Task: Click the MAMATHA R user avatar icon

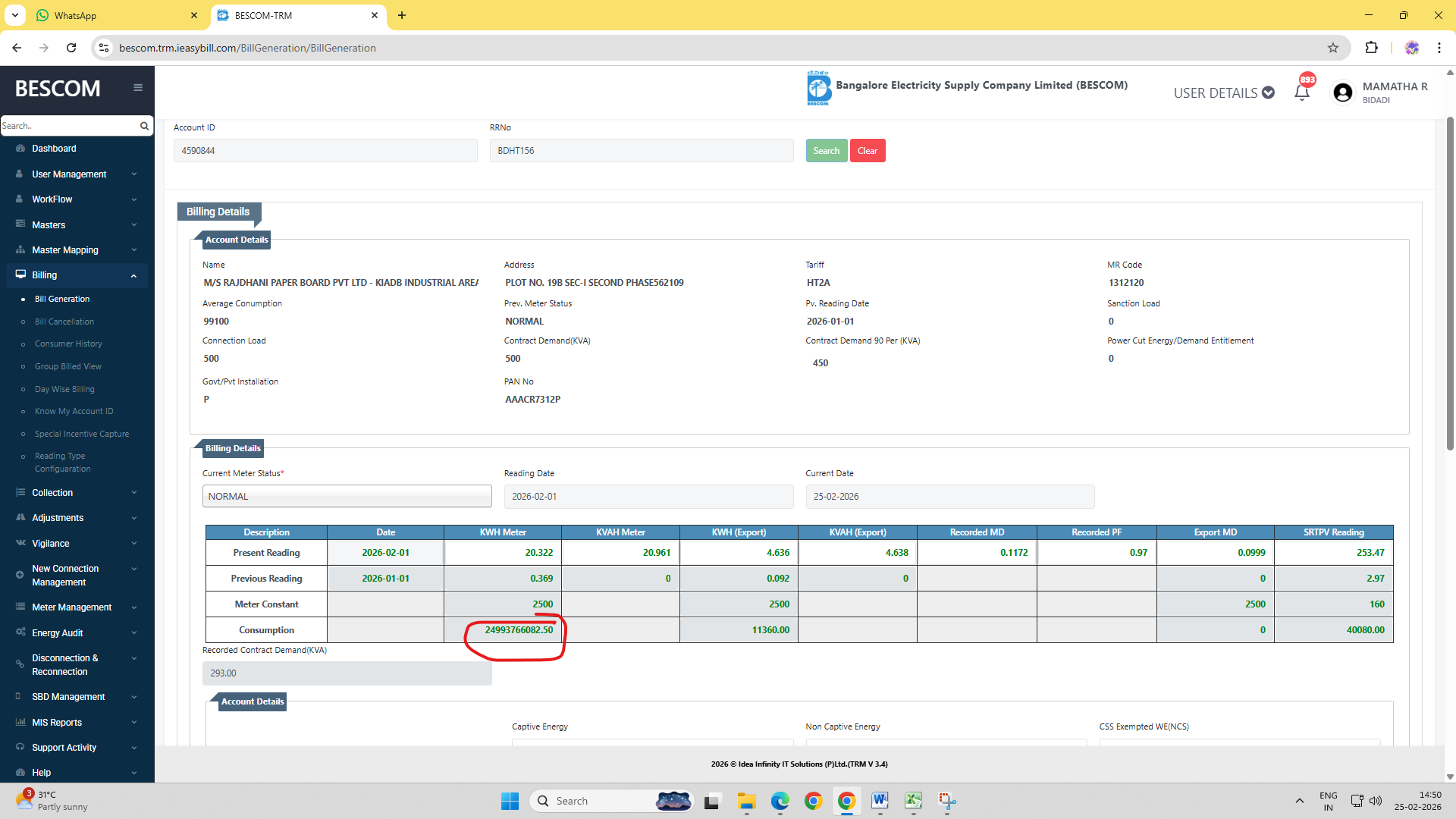Action: coord(1342,93)
